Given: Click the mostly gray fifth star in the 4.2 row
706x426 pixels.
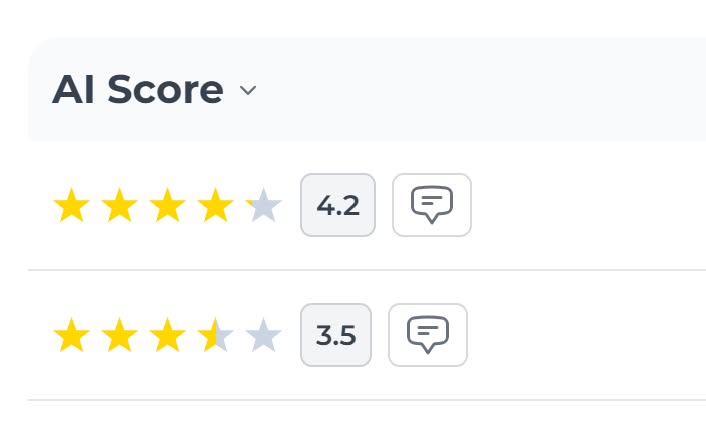Looking at the screenshot, I should click(x=263, y=206).
